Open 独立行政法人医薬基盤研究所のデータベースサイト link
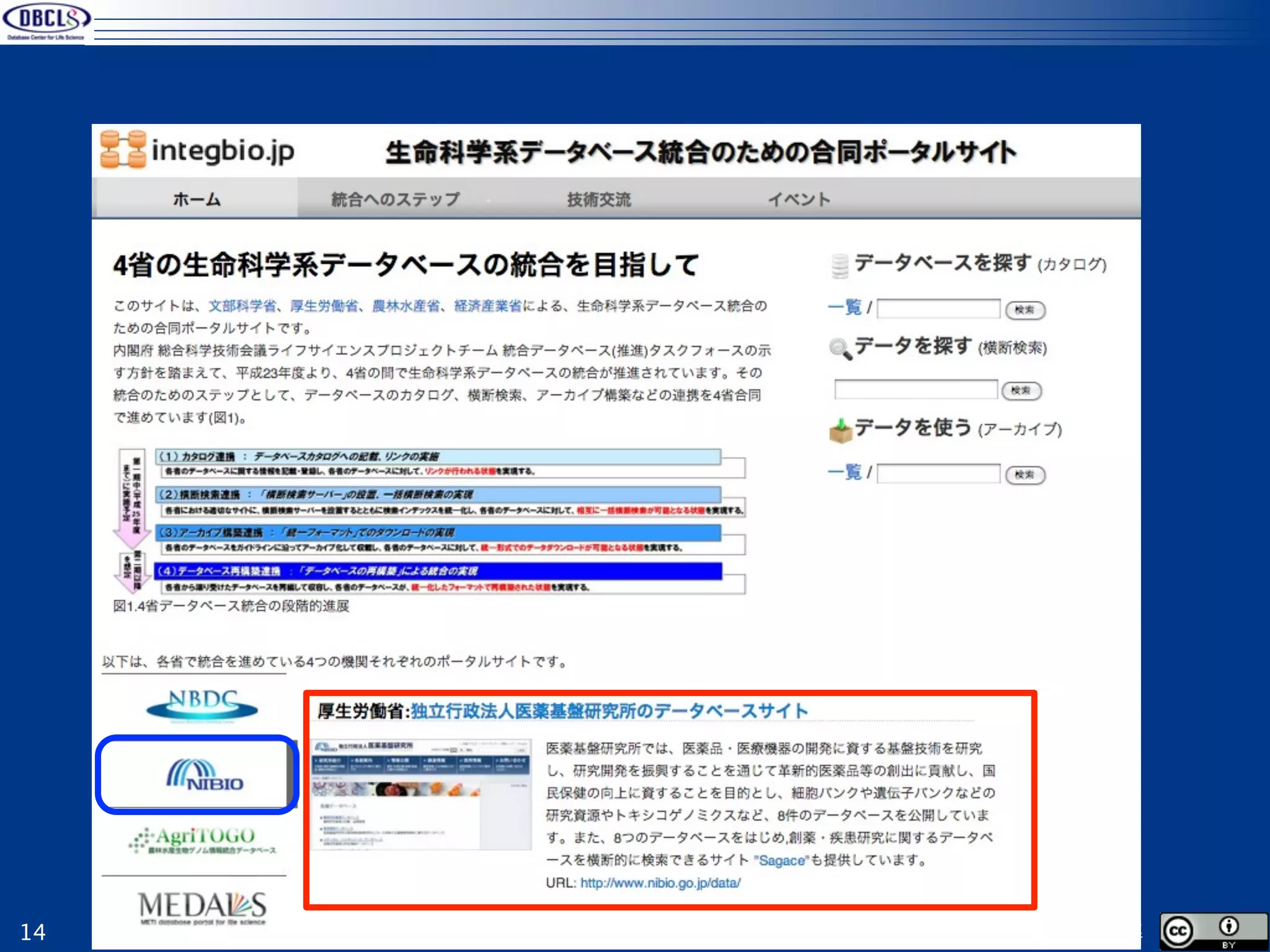The image size is (1270, 952). pos(609,711)
